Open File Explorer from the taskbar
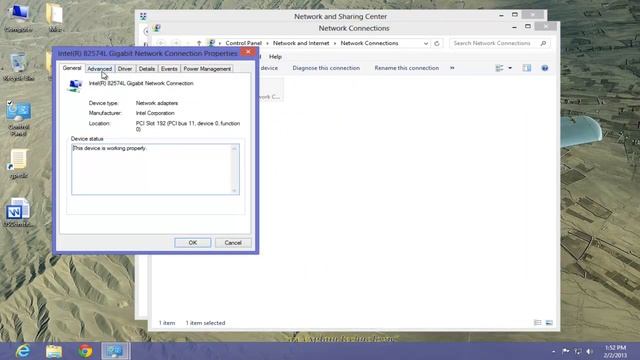 tap(54, 351)
